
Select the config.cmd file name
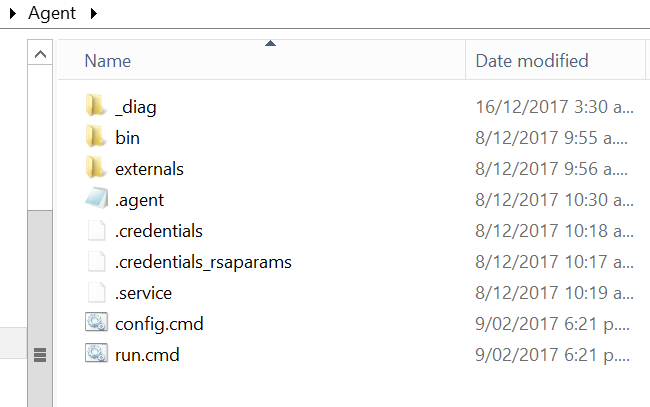(x=159, y=324)
